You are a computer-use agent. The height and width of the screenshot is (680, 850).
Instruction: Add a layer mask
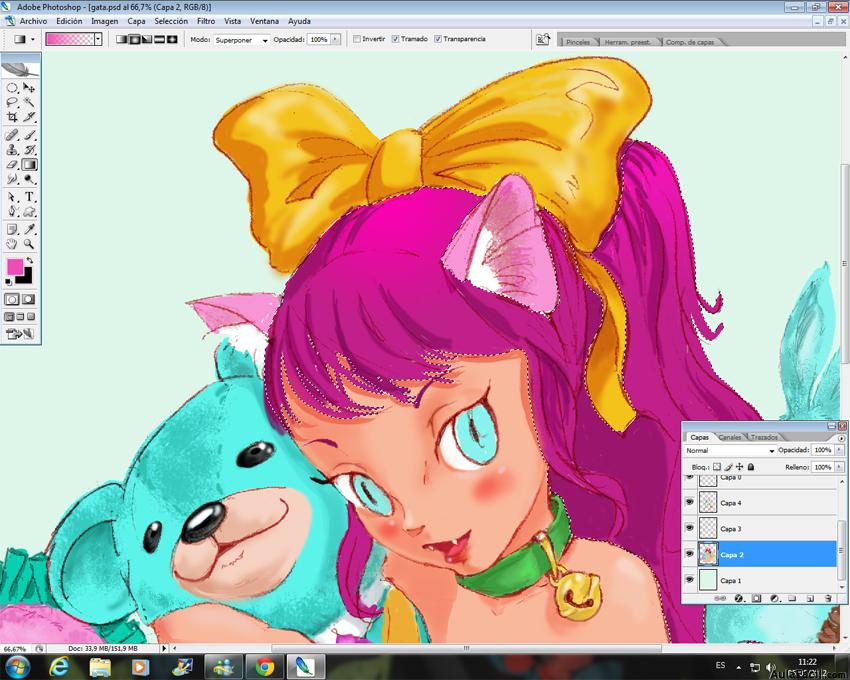(756, 598)
